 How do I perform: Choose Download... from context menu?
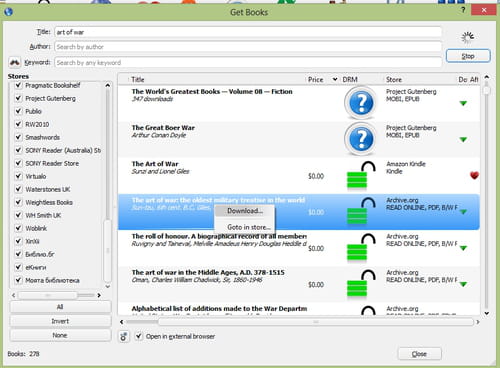point(245,211)
